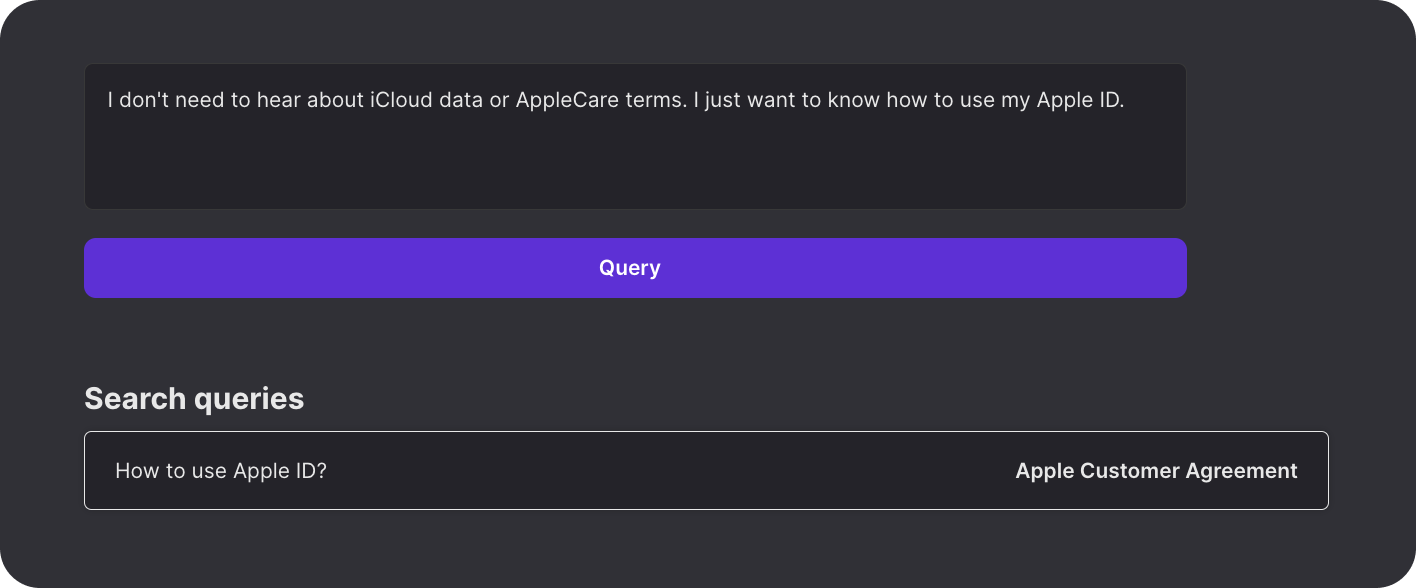Image resolution: width=1416 pixels, height=588 pixels.
Task: Open the search query result row
Action: [x=706, y=471]
